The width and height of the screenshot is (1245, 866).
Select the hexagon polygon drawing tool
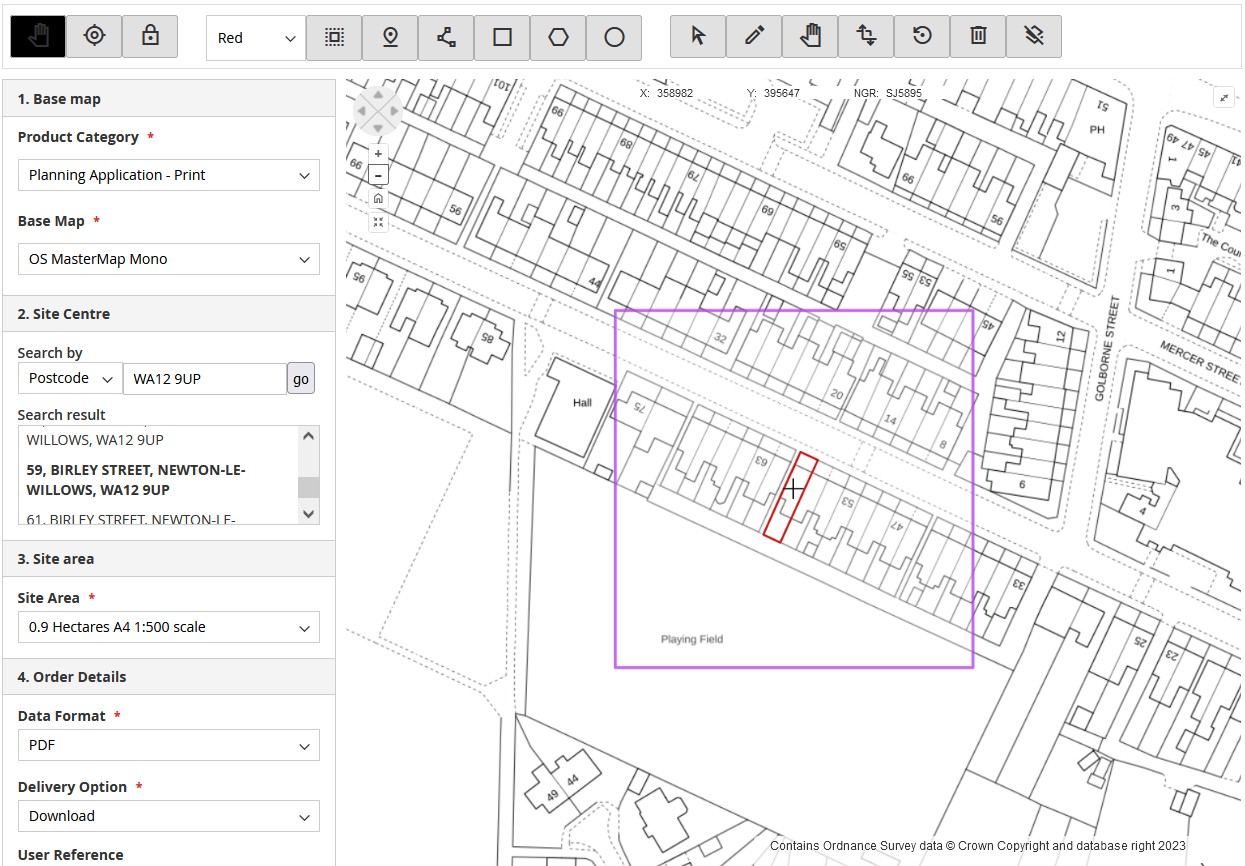tap(558, 37)
